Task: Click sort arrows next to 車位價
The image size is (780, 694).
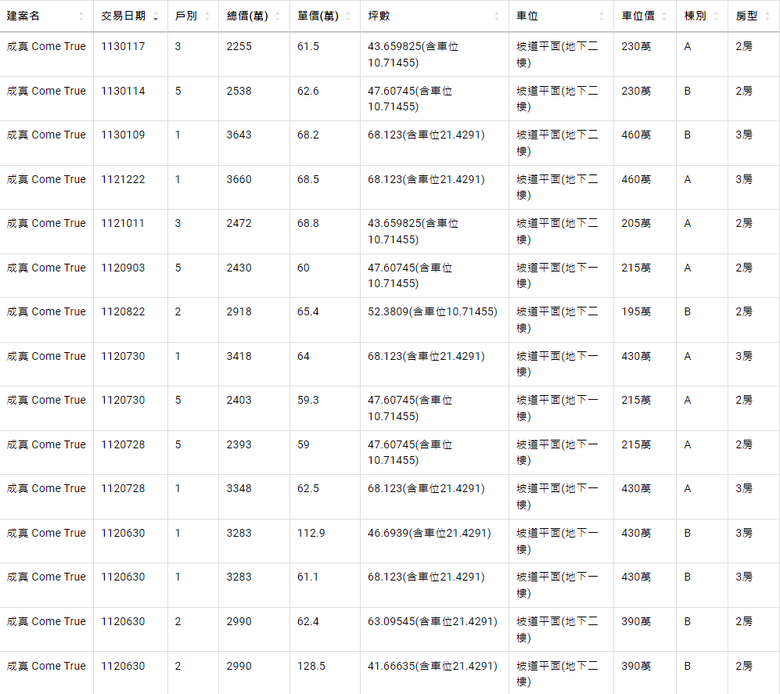Action: (x=664, y=16)
